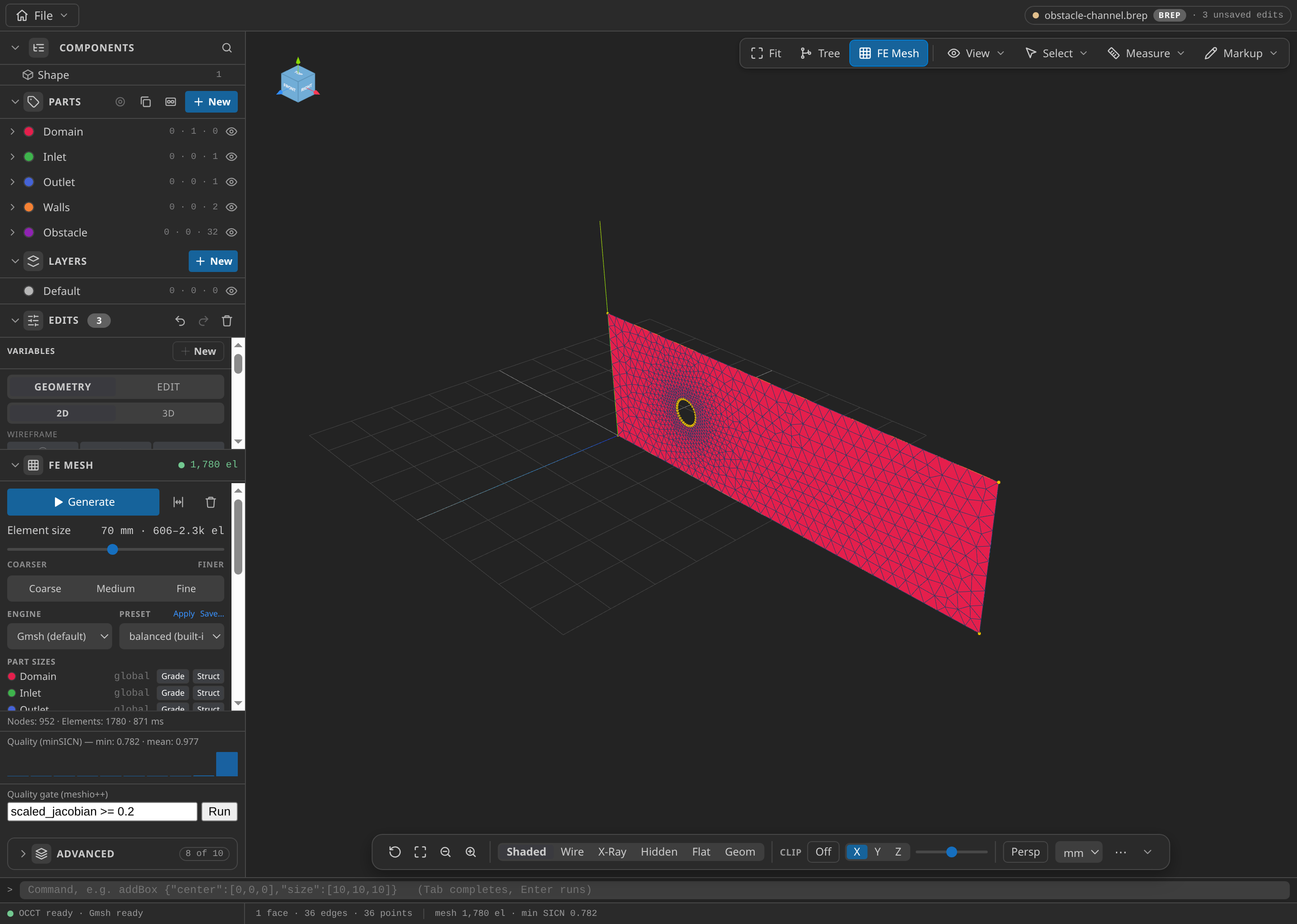1297x924 pixels.
Task: Add a new variable
Action: click(198, 351)
